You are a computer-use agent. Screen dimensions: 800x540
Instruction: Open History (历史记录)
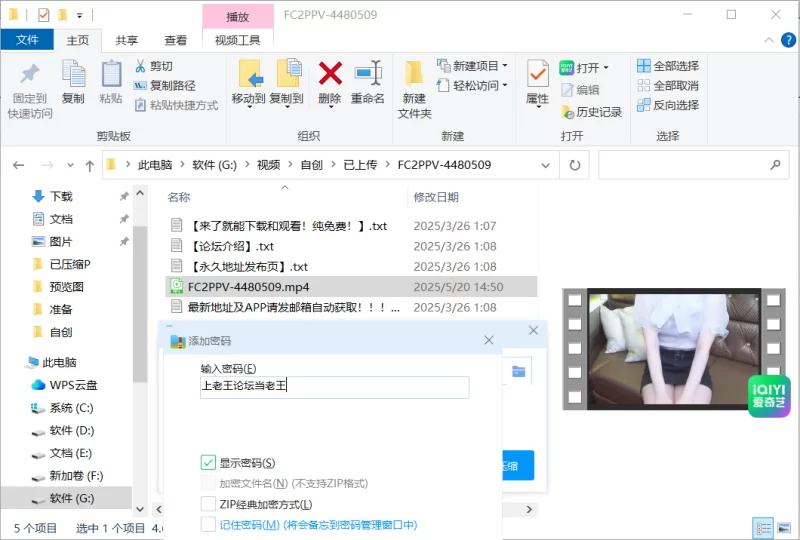point(591,112)
